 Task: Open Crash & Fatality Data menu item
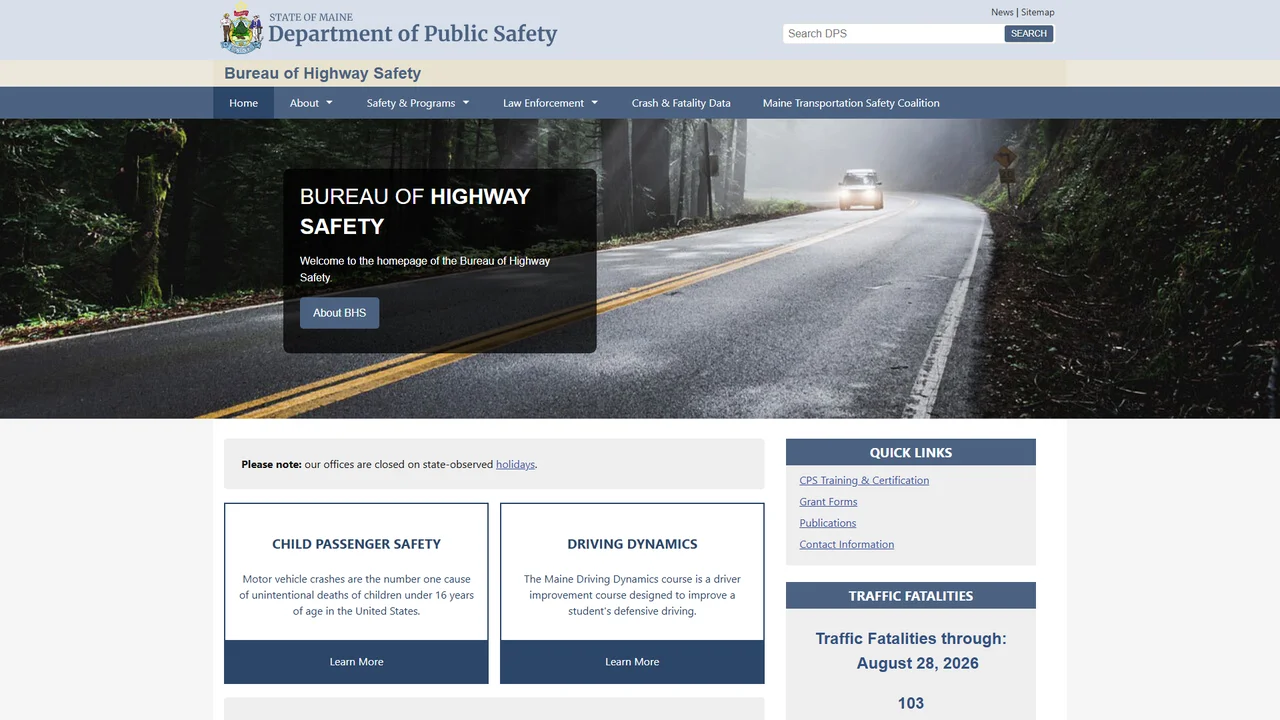pyautogui.click(x=681, y=103)
